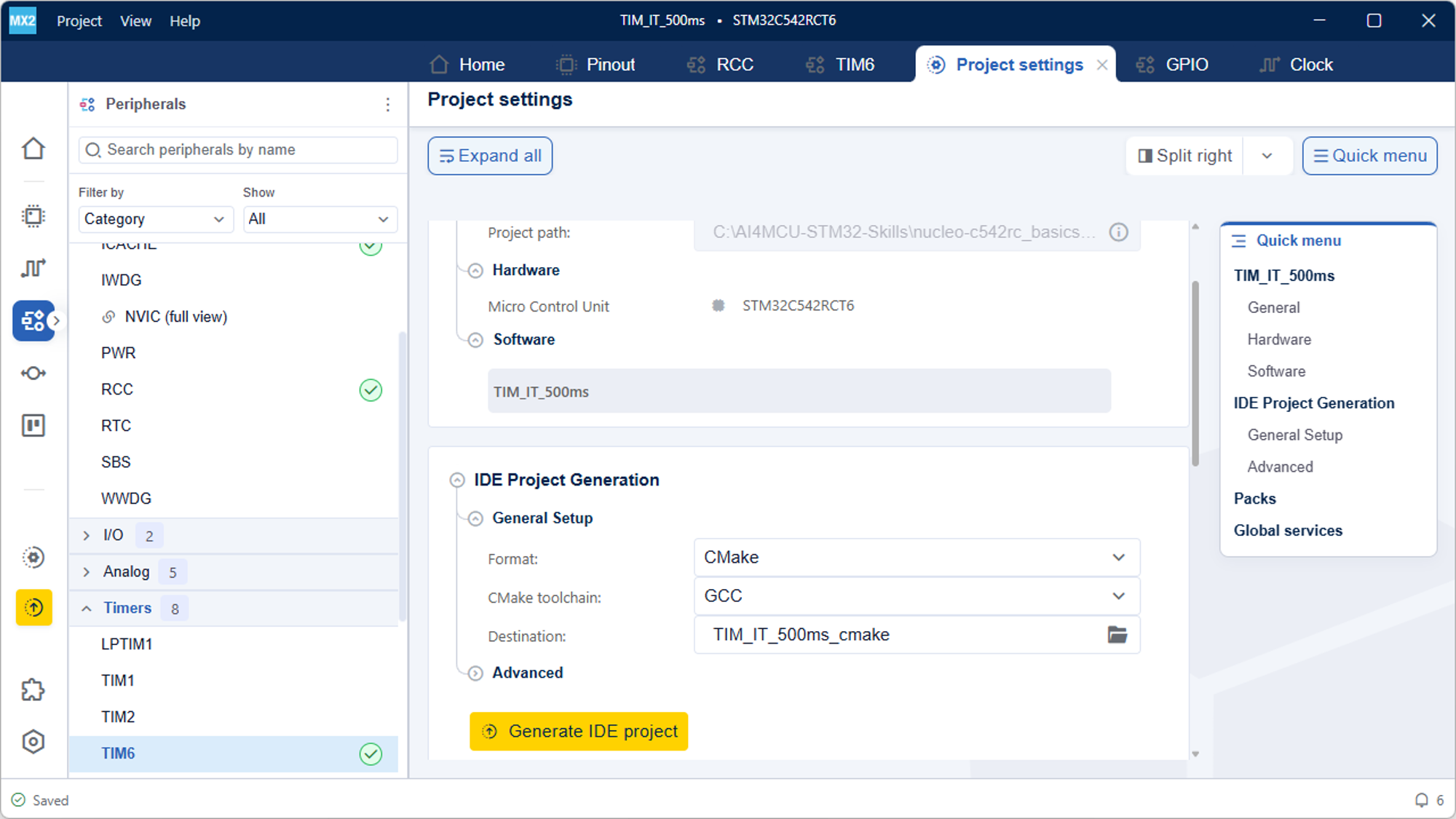Click the Quick menu button
1456x819 pixels.
[1369, 156]
